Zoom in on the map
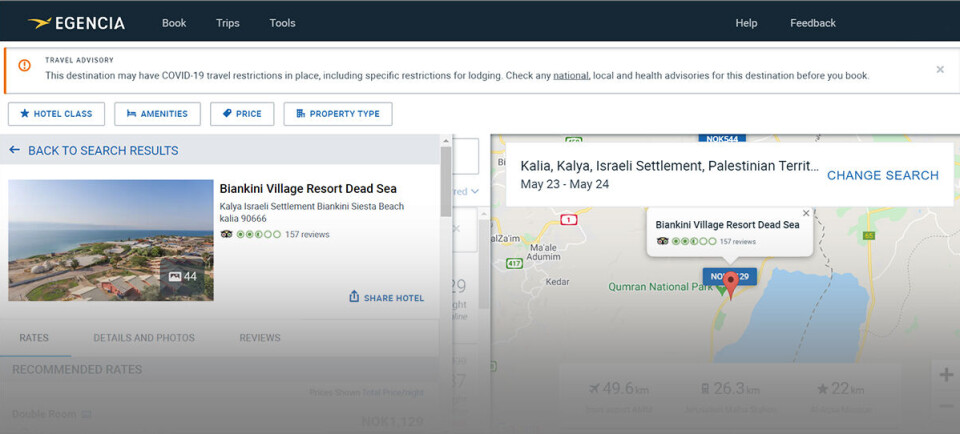The image size is (960, 434). [x=946, y=375]
